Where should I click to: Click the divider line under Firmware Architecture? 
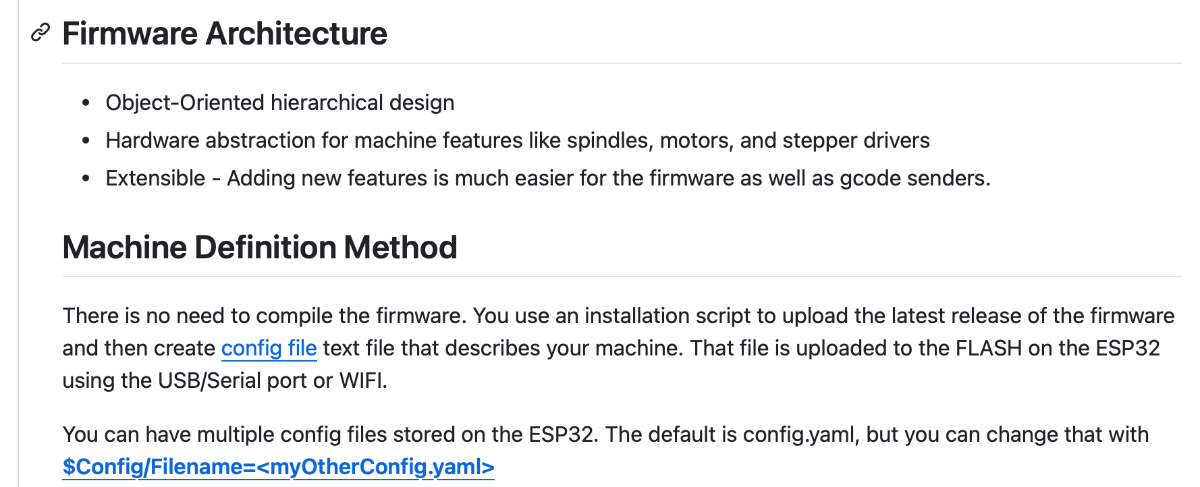click(x=622, y=63)
